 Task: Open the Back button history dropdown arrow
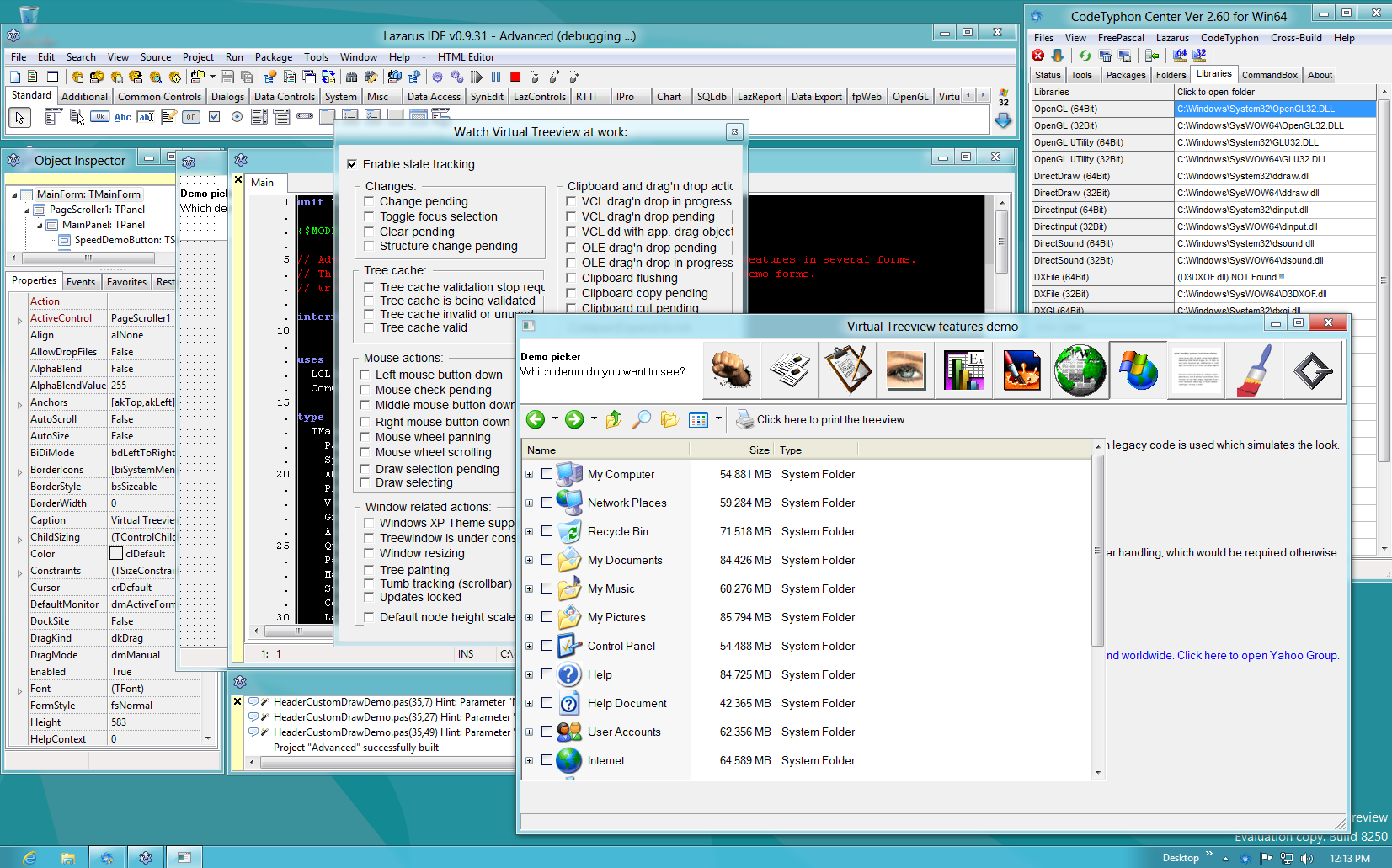point(554,418)
